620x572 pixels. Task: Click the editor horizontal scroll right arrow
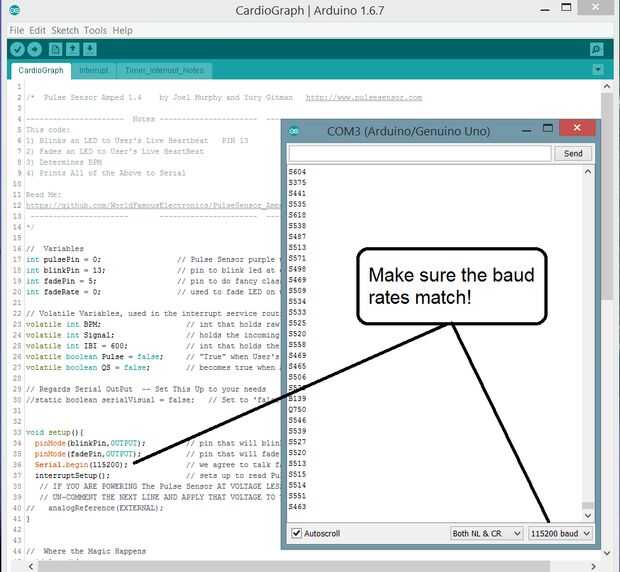point(594,566)
